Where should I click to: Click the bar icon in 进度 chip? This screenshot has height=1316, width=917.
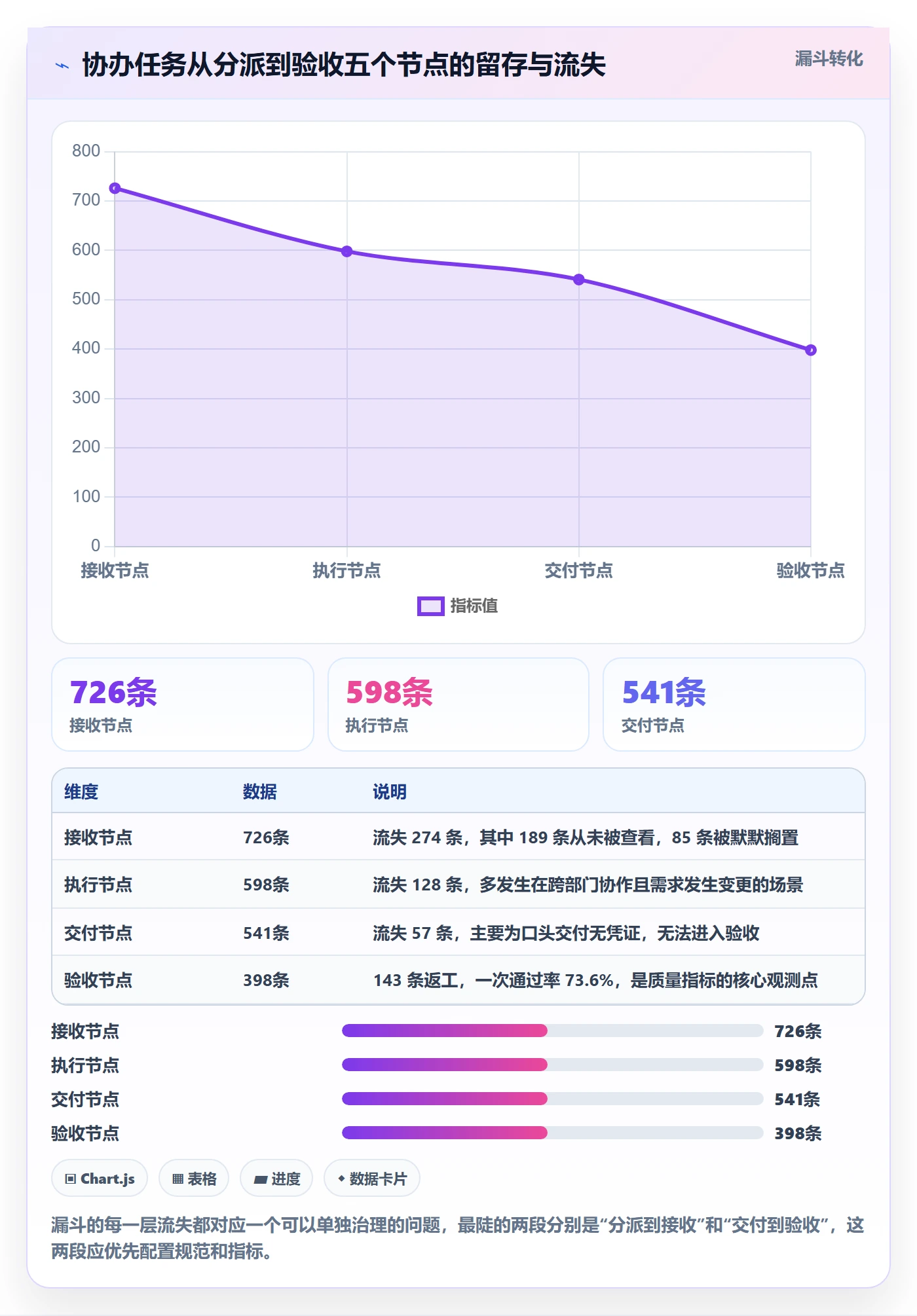click(261, 1180)
